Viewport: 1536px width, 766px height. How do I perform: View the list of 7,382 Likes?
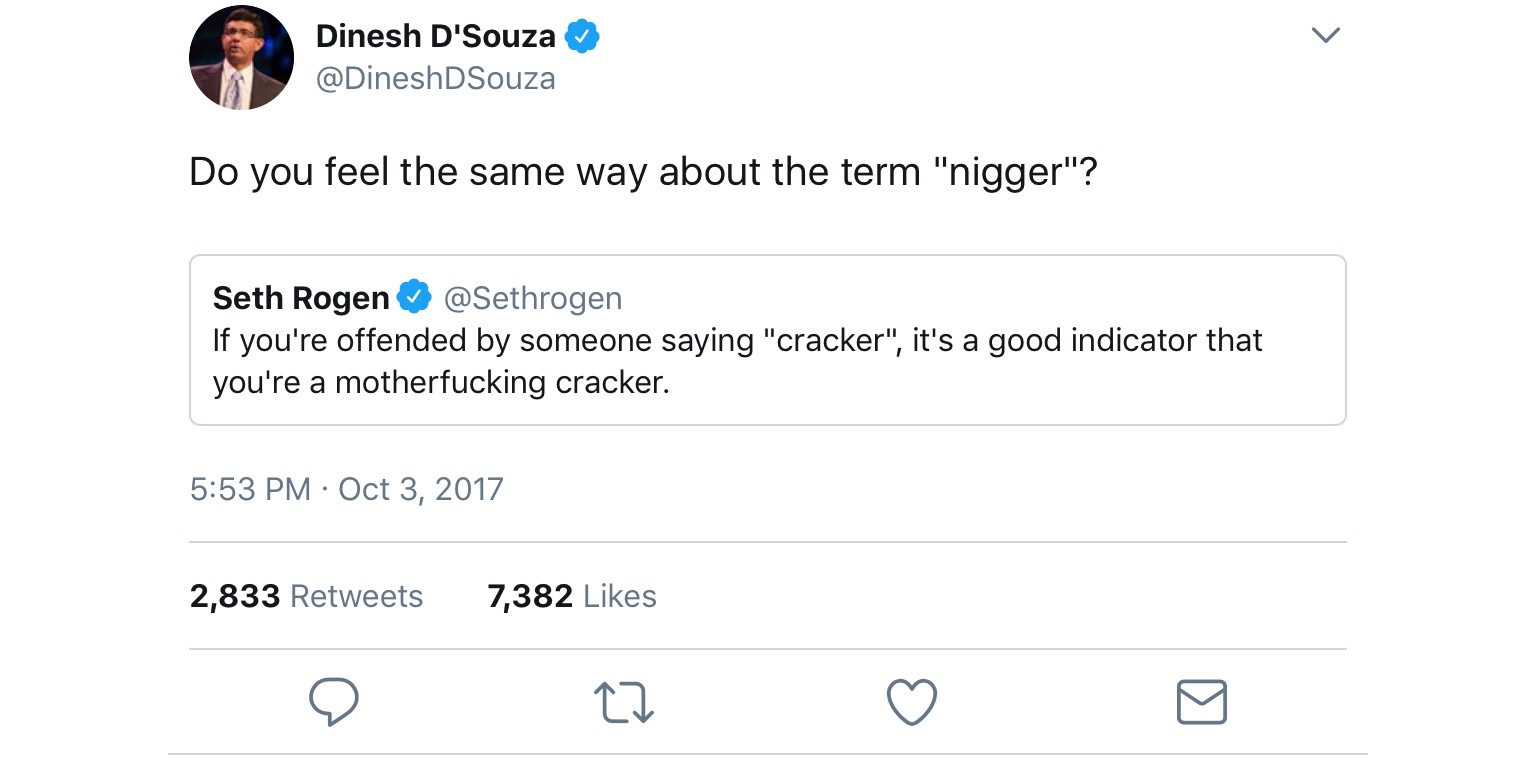click(572, 596)
